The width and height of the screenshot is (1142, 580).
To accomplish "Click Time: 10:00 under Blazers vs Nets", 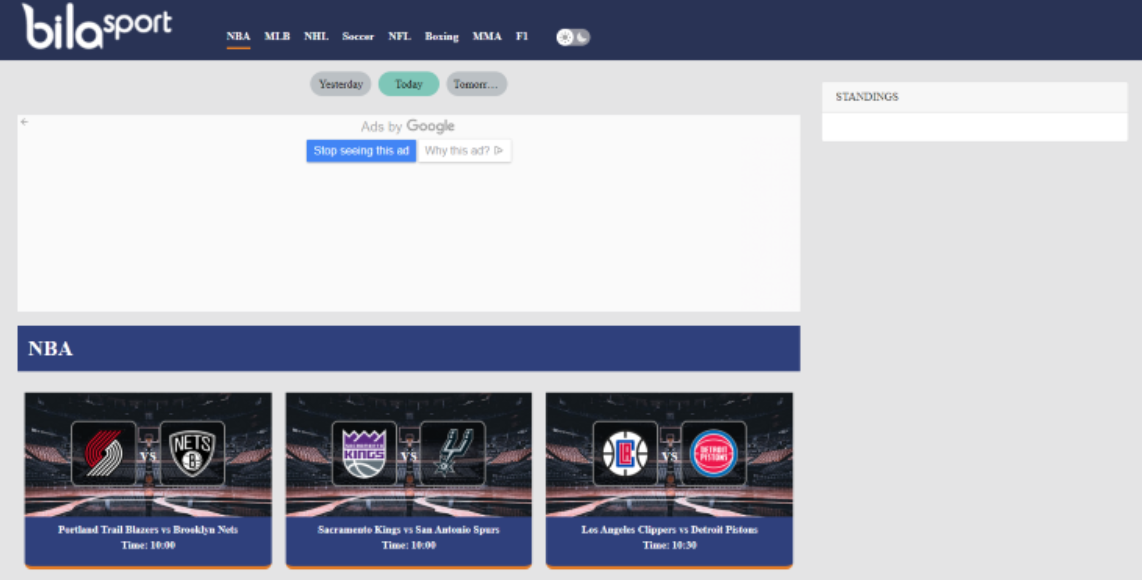I will (x=148, y=545).
